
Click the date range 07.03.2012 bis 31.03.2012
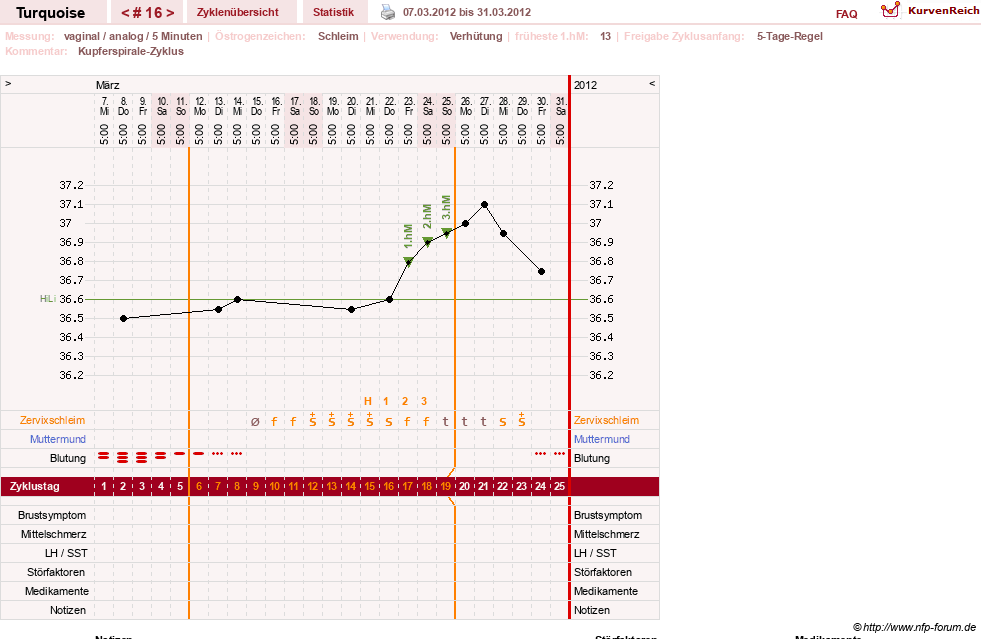click(467, 13)
